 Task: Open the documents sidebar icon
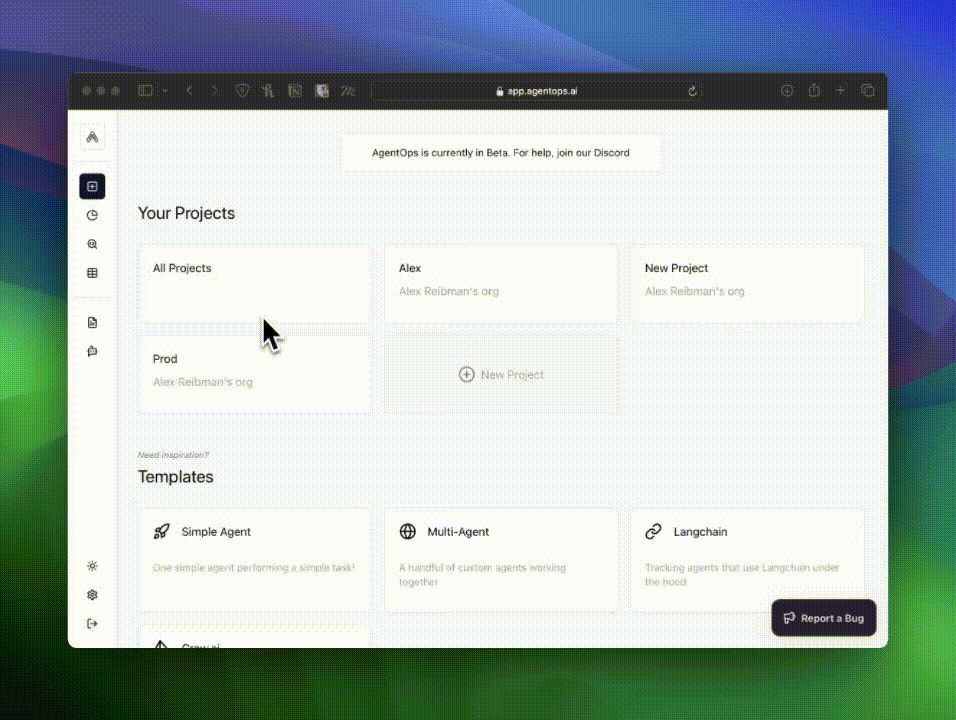[x=92, y=323]
